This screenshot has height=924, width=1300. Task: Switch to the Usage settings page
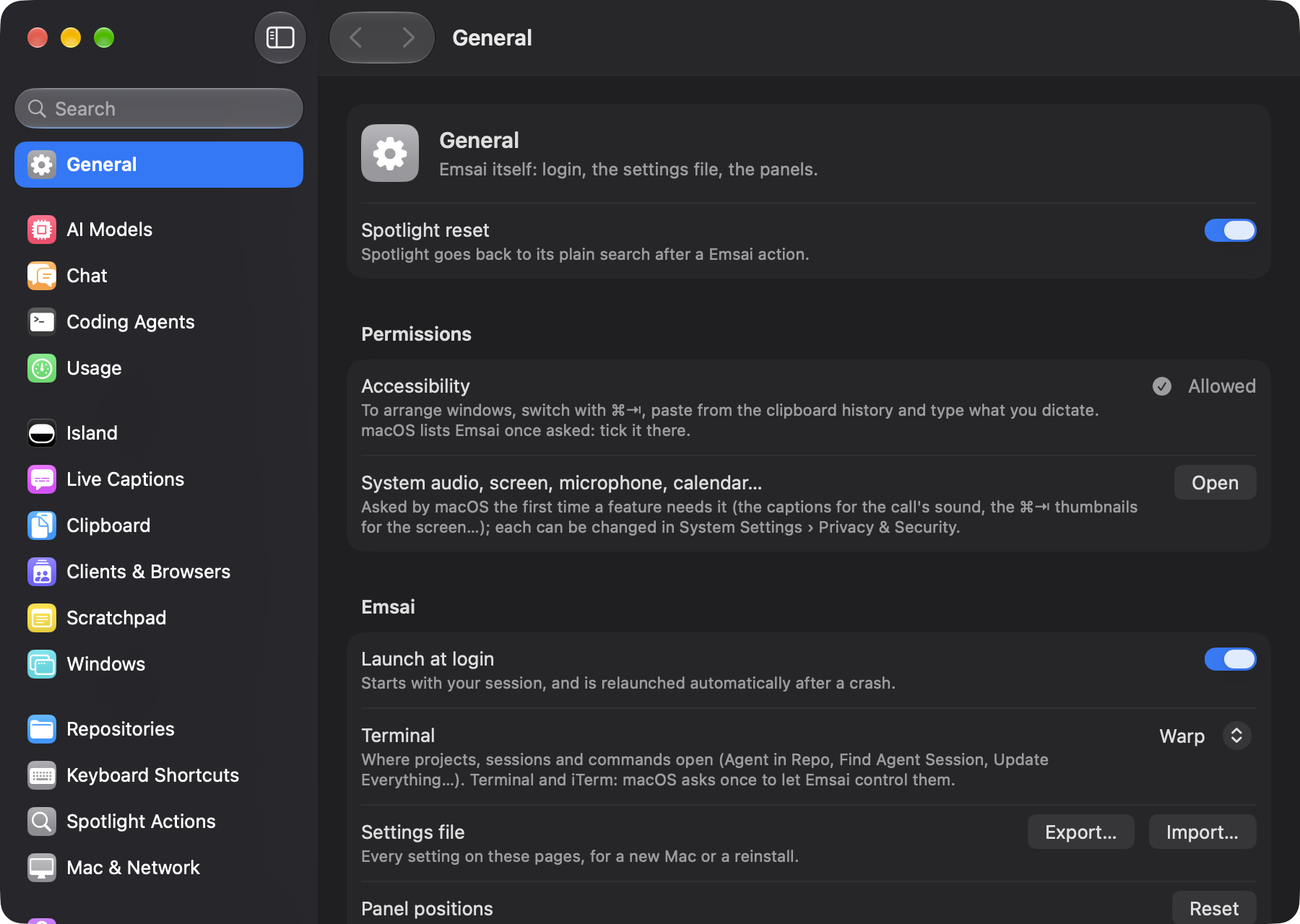[x=159, y=368]
